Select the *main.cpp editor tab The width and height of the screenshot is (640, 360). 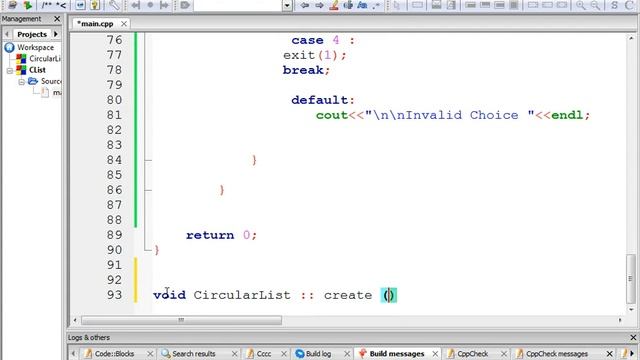pos(95,24)
